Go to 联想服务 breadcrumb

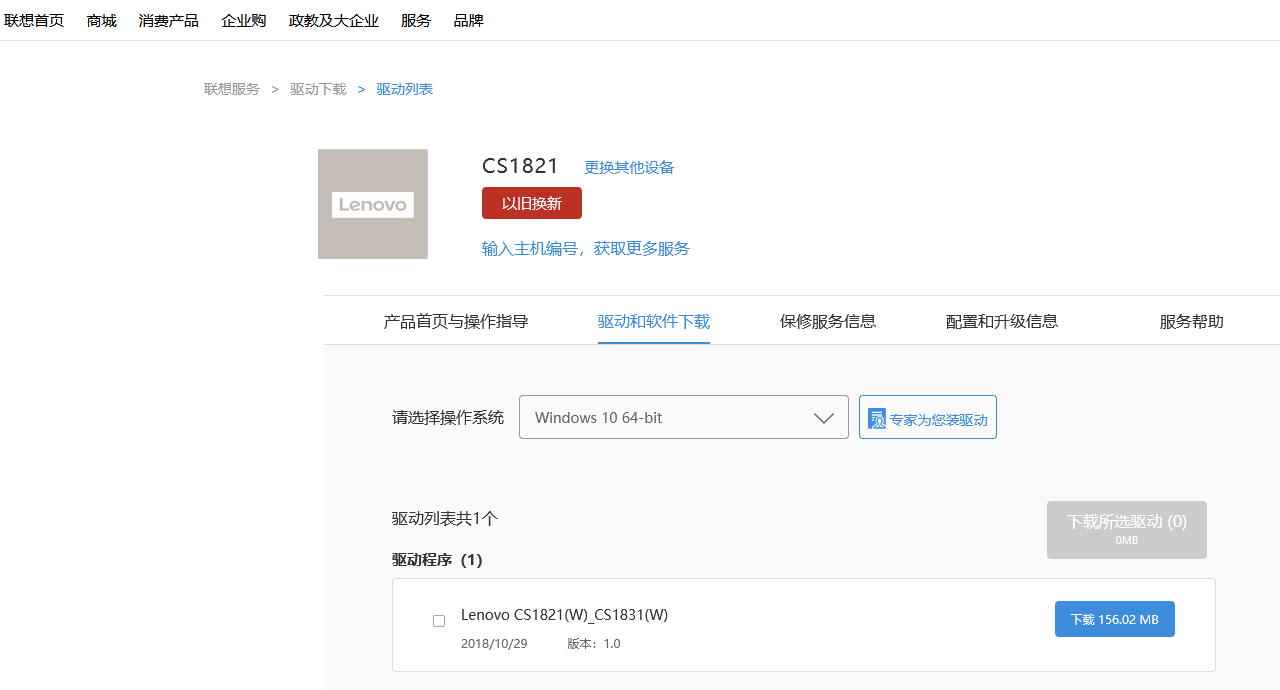point(232,89)
